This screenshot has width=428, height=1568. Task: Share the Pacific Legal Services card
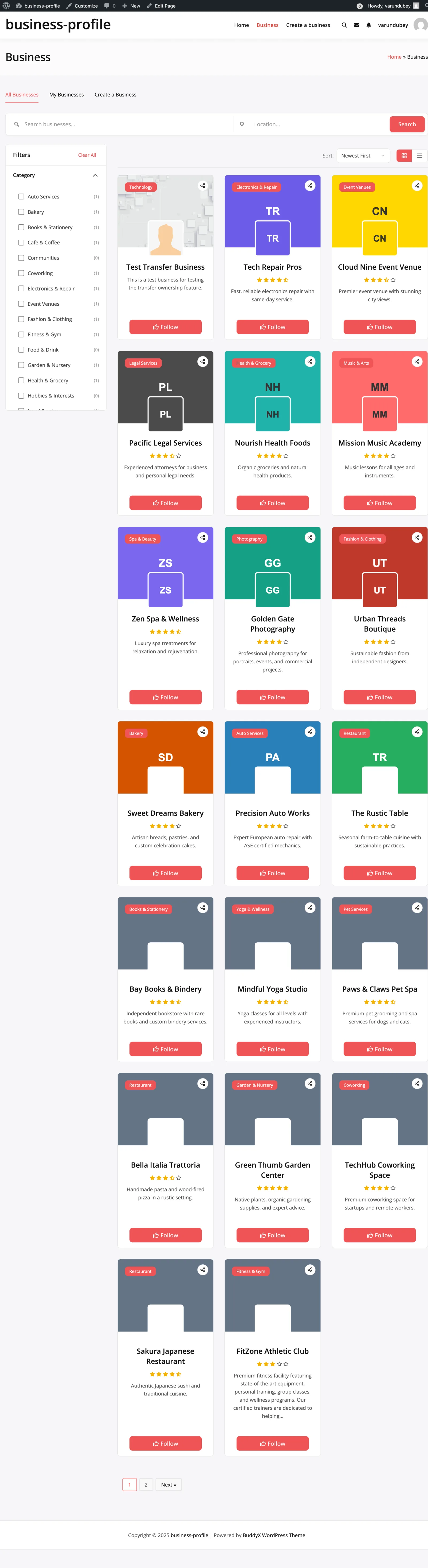(x=203, y=362)
